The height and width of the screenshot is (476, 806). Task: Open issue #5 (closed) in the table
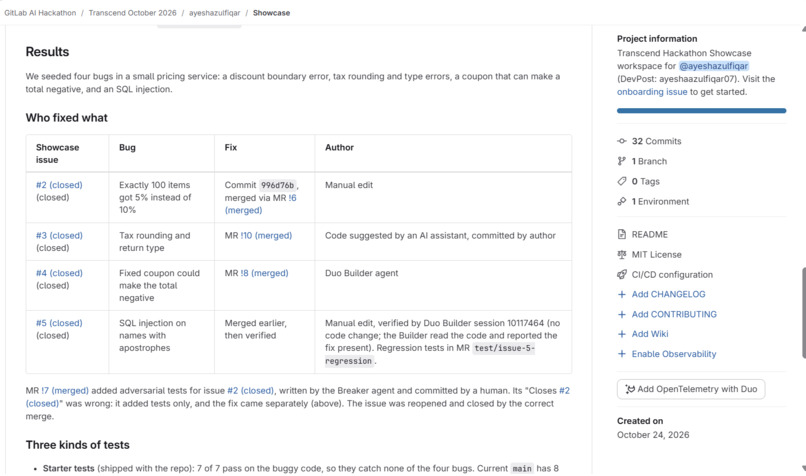[59, 323]
